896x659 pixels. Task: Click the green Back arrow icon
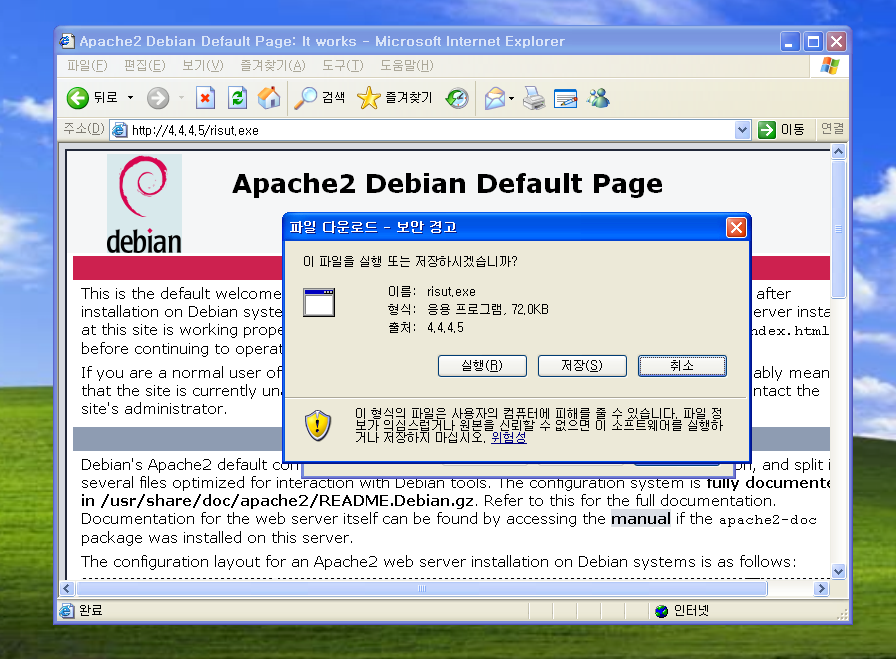pyautogui.click(x=78, y=98)
